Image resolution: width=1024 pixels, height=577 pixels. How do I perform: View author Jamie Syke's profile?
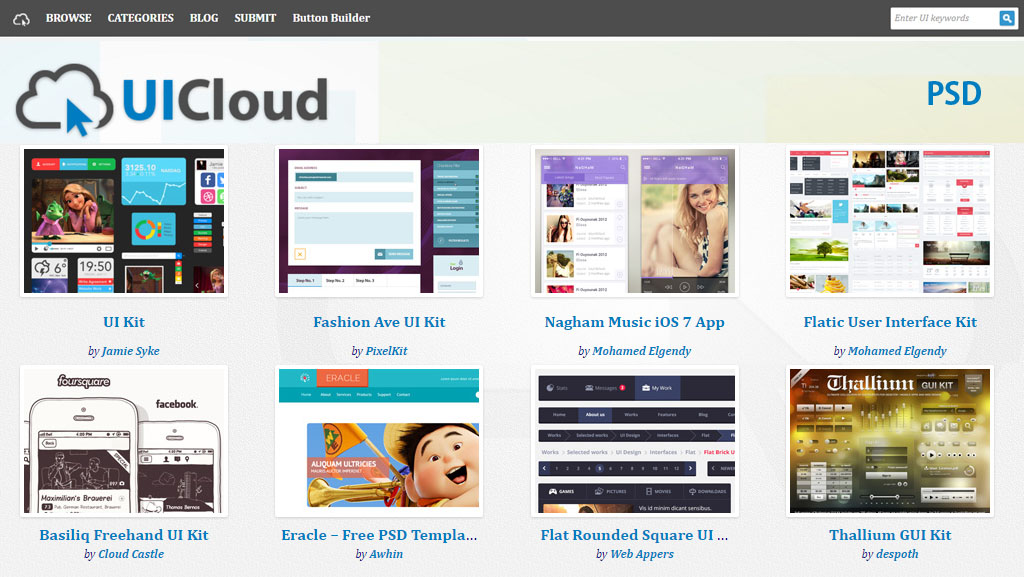coord(130,351)
